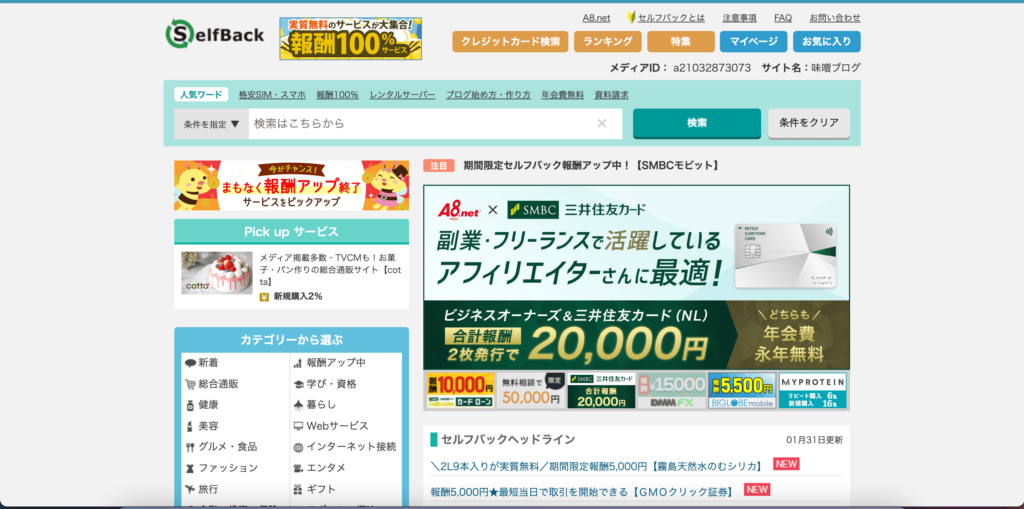Open the クレジットカード検索 tab
Viewport: 1024px width, 509px height.
point(510,41)
